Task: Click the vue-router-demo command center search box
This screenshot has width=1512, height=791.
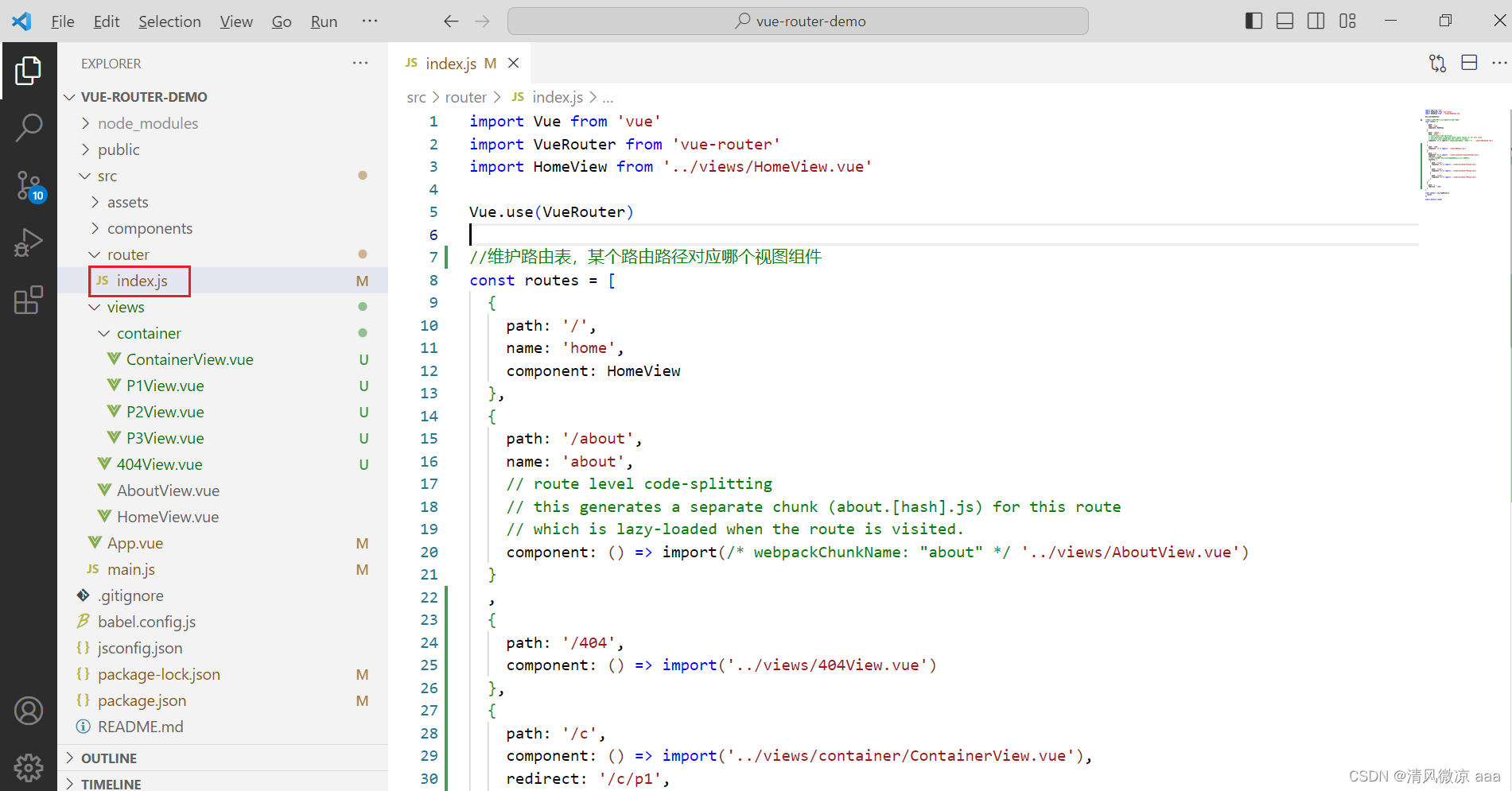Action: tap(798, 21)
